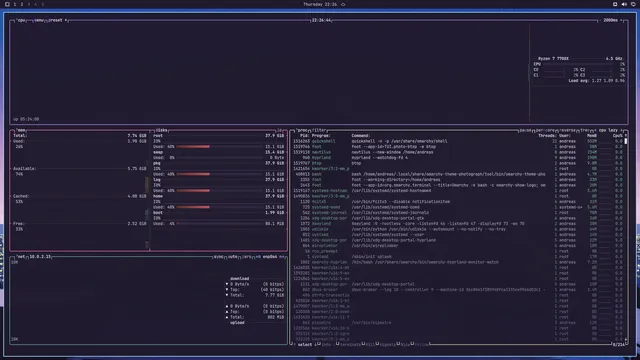The image size is (640, 360).
Task: Toggle the tree view option in the proc header
Action: pyautogui.click(x=585, y=130)
